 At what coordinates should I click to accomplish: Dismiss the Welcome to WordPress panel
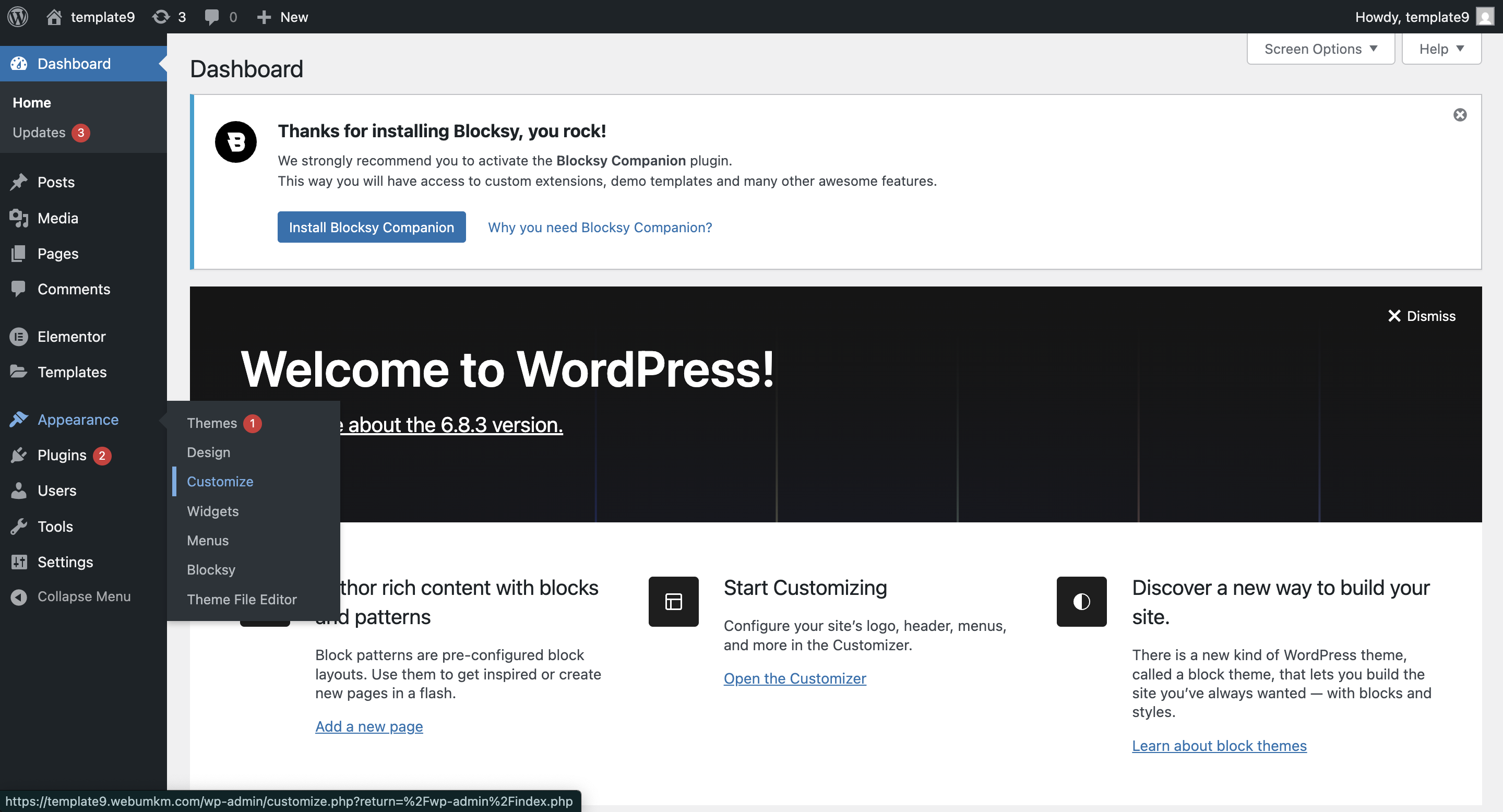pos(1421,316)
